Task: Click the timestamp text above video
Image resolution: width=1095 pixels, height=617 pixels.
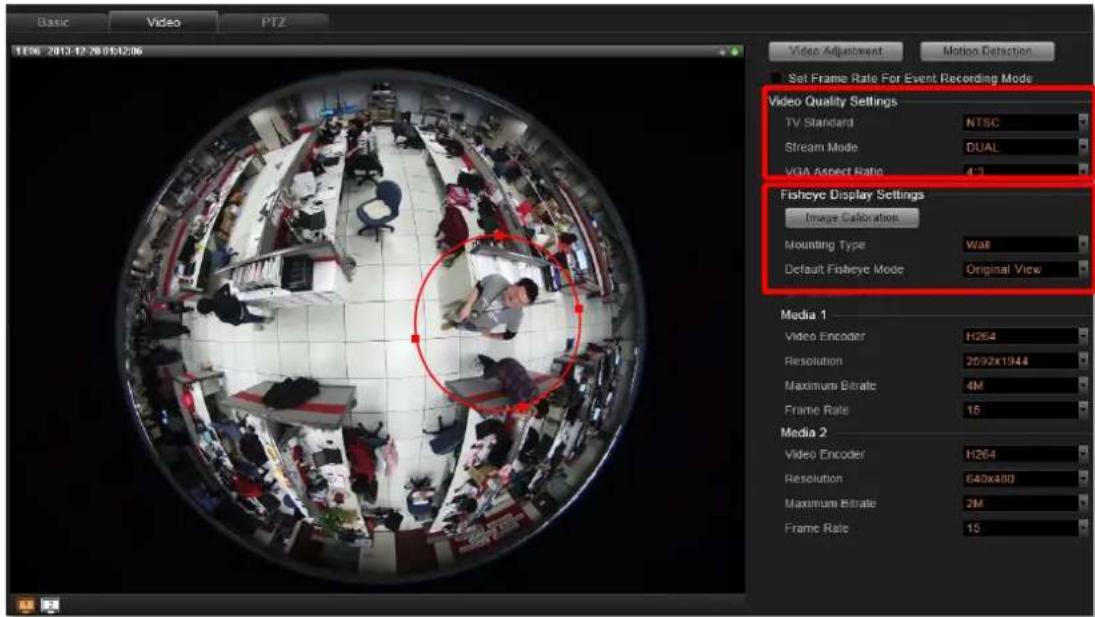Action: coord(78,52)
